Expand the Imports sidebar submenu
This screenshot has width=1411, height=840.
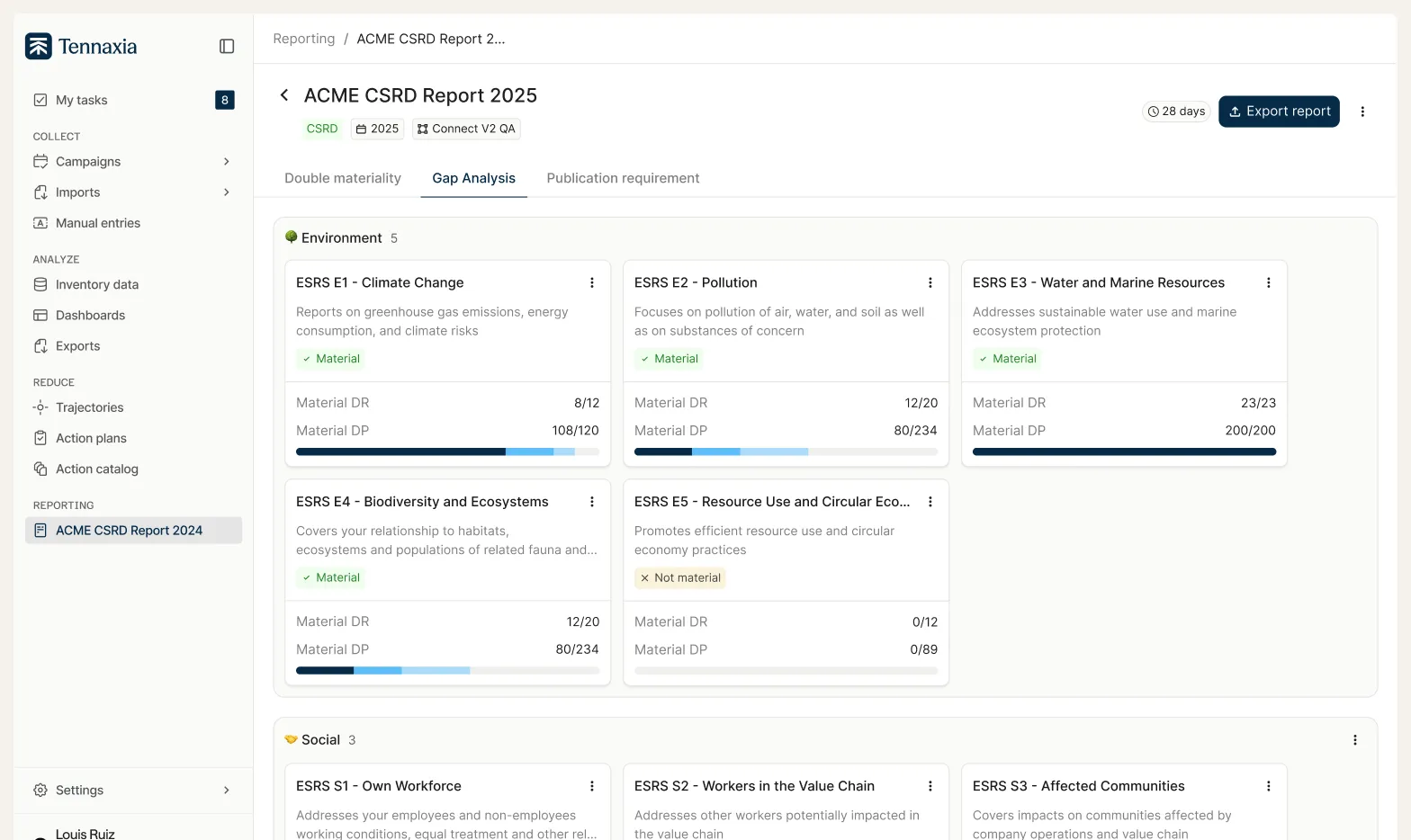pos(226,192)
